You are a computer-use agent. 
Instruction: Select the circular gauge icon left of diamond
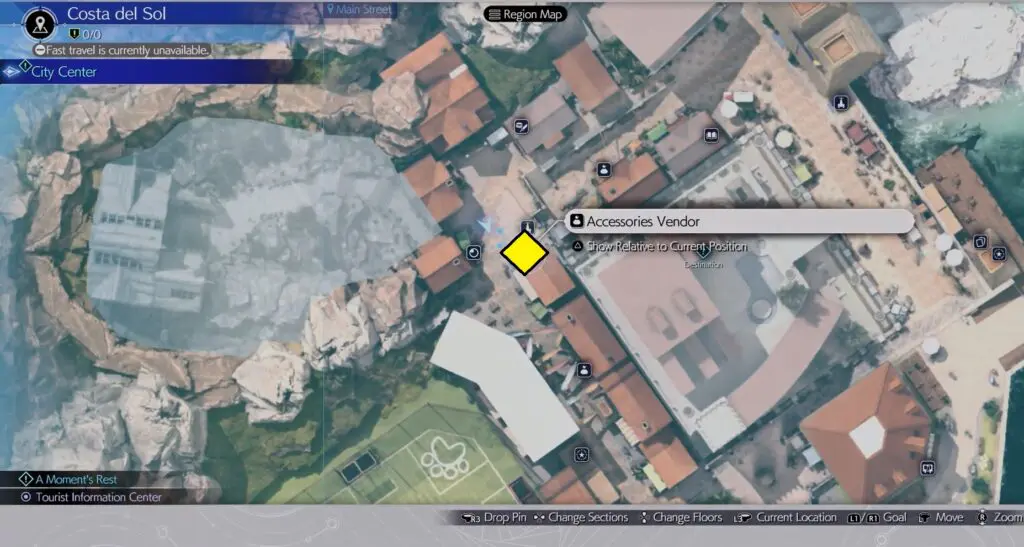point(474,253)
